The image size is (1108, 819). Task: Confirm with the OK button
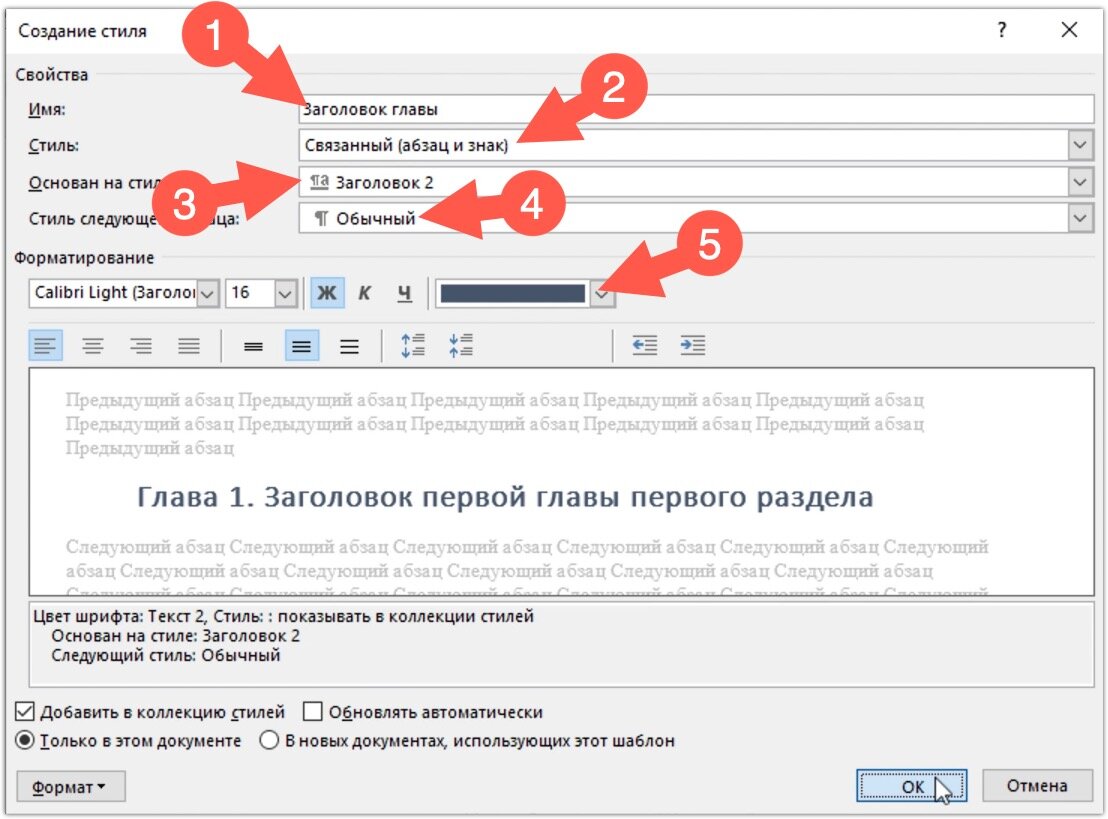[x=912, y=786]
